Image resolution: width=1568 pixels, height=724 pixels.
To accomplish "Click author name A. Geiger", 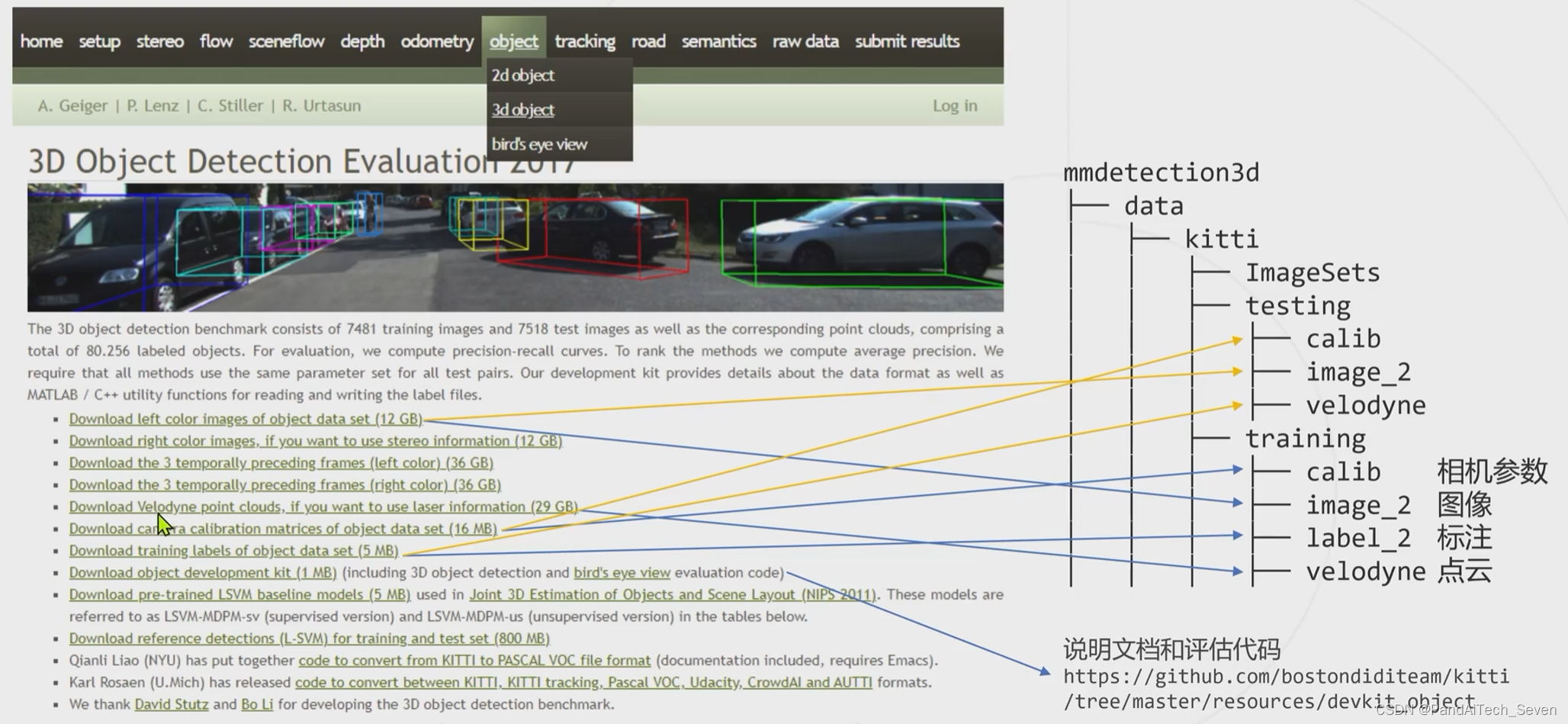I will (x=72, y=105).
